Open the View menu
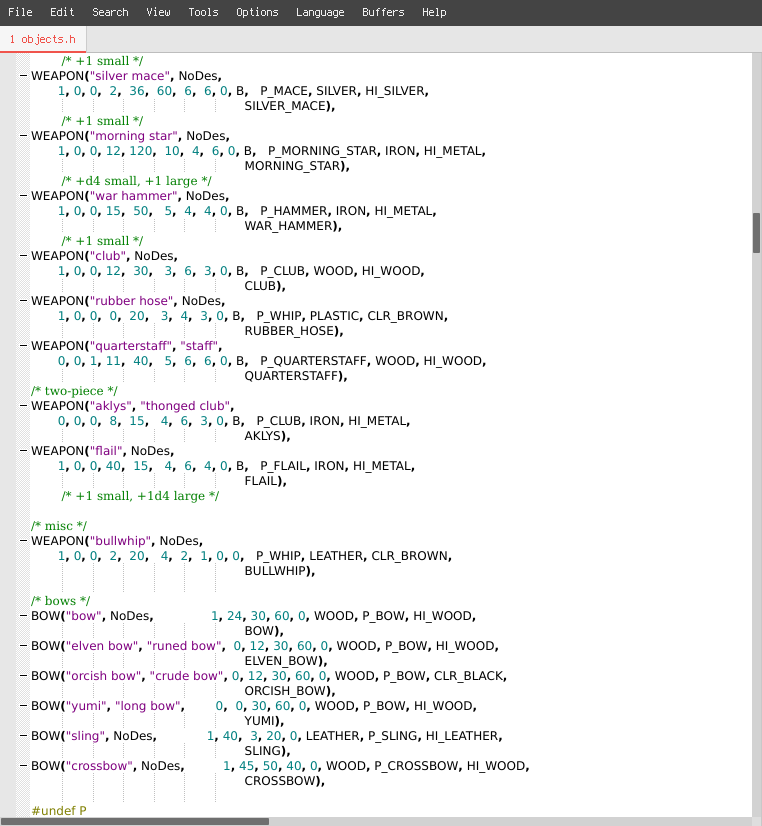762x826 pixels. pyautogui.click(x=158, y=12)
